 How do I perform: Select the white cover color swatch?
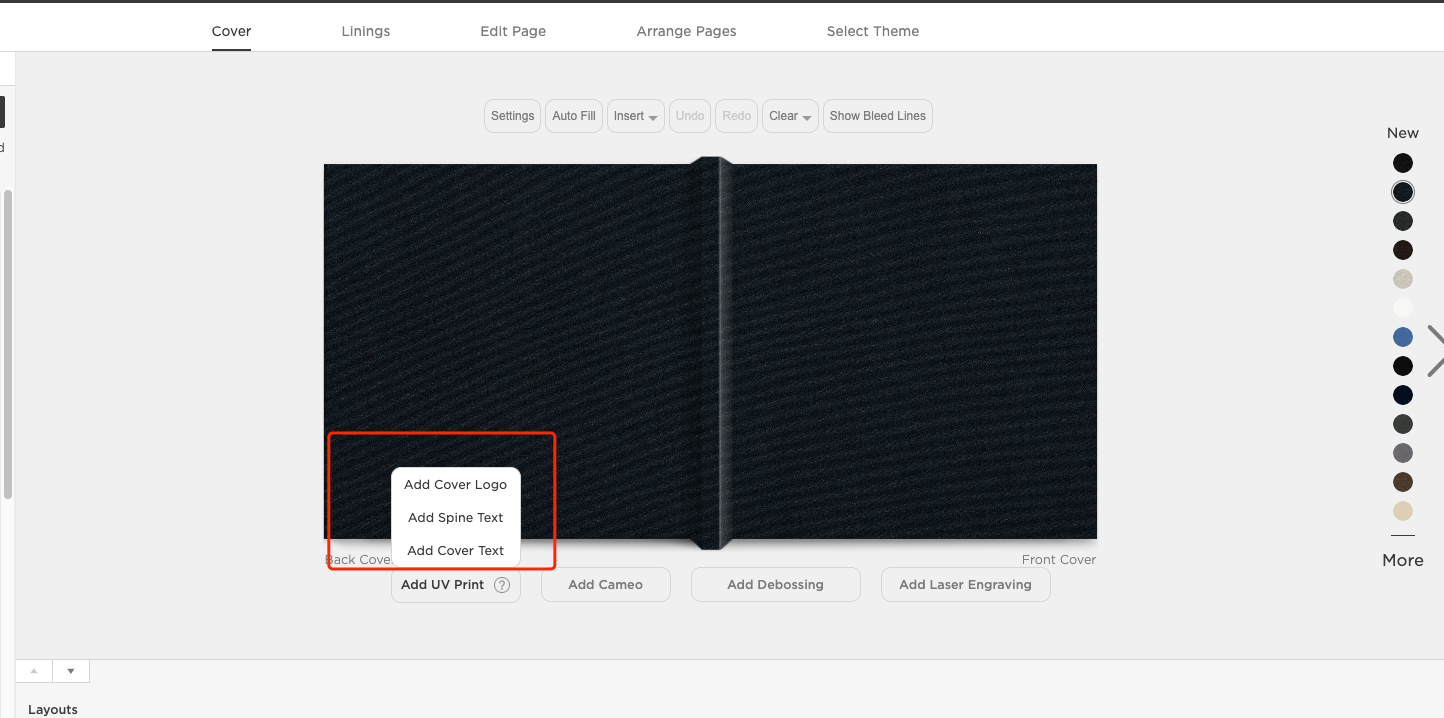click(x=1403, y=308)
